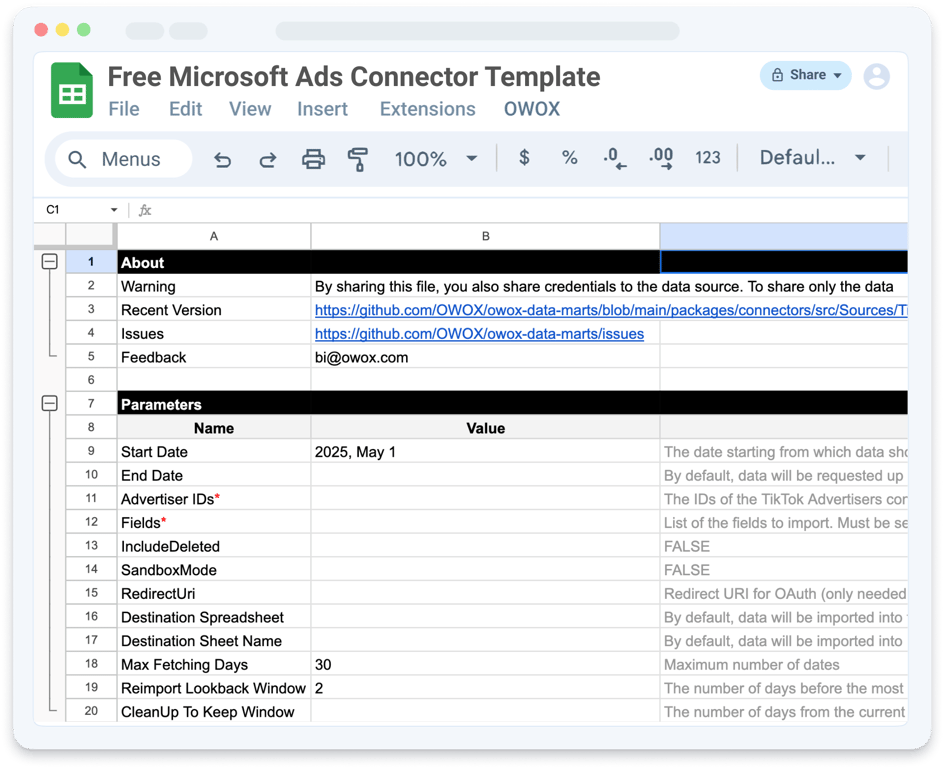Select the Reimport Lookback Window cell
This screenshot has height=768, width=944.
[214, 688]
